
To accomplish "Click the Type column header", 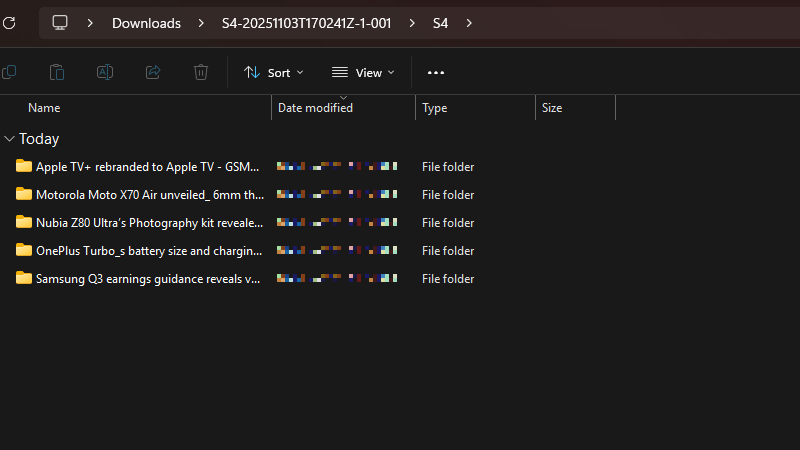I will pyautogui.click(x=435, y=107).
